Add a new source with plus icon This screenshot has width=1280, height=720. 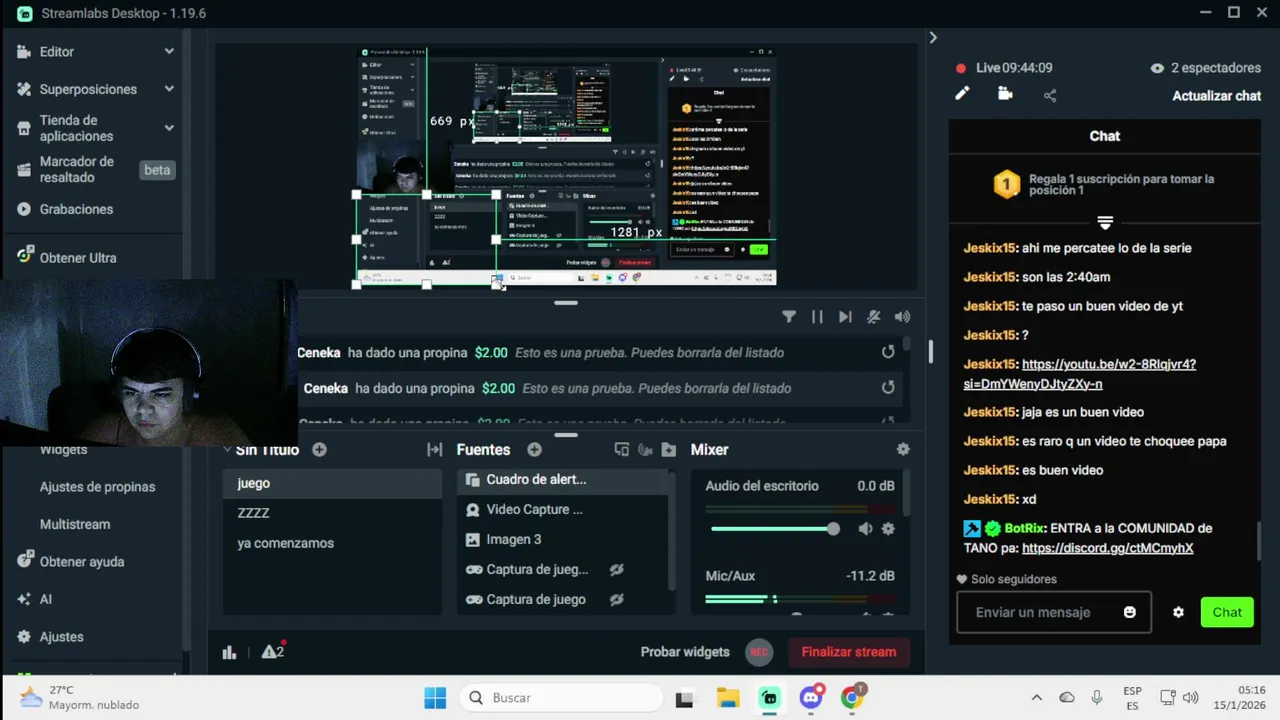coord(534,450)
